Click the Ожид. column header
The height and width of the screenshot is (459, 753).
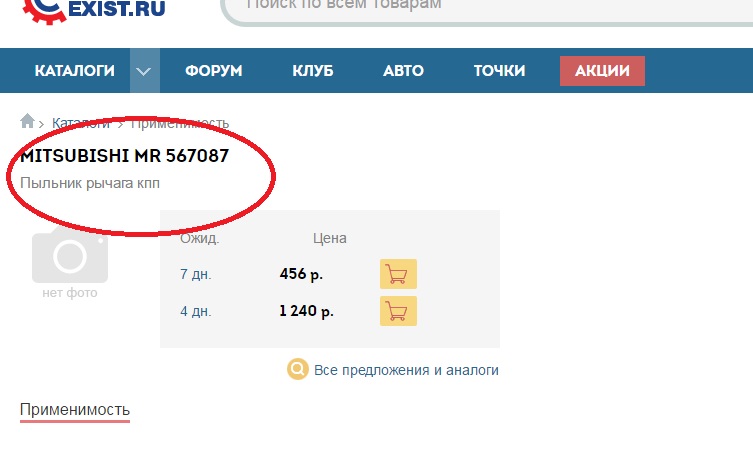point(199,238)
